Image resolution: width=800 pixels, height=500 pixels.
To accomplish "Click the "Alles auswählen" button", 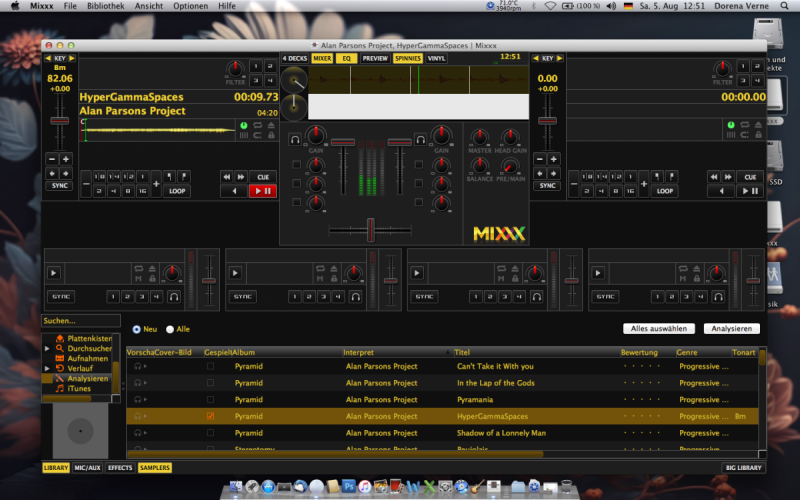I will point(659,328).
